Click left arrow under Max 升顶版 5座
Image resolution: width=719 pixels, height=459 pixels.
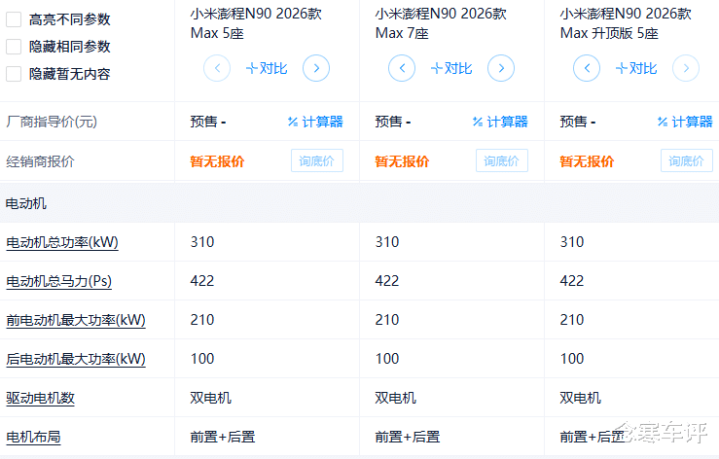tap(586, 68)
